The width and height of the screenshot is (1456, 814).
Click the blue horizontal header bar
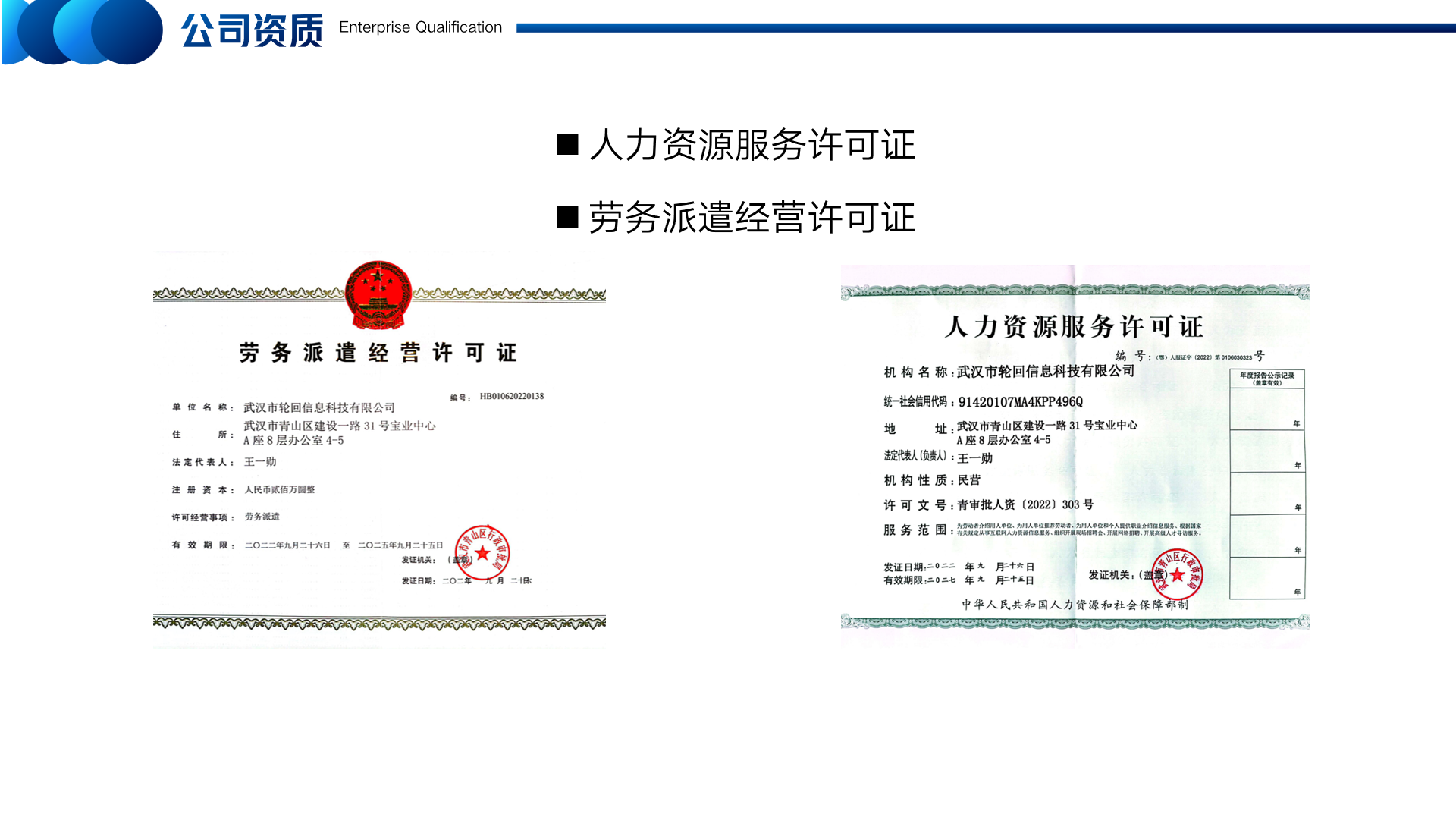click(x=984, y=28)
